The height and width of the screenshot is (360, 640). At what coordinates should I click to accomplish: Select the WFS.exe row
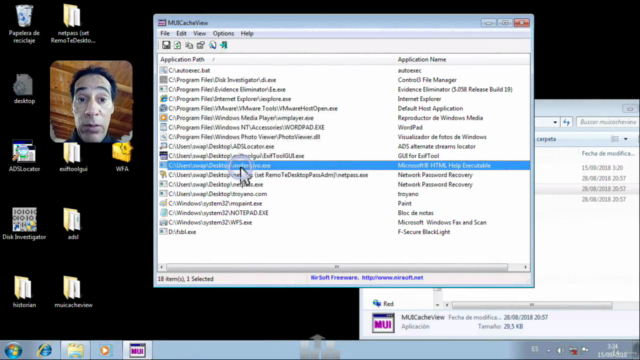click(x=344, y=222)
